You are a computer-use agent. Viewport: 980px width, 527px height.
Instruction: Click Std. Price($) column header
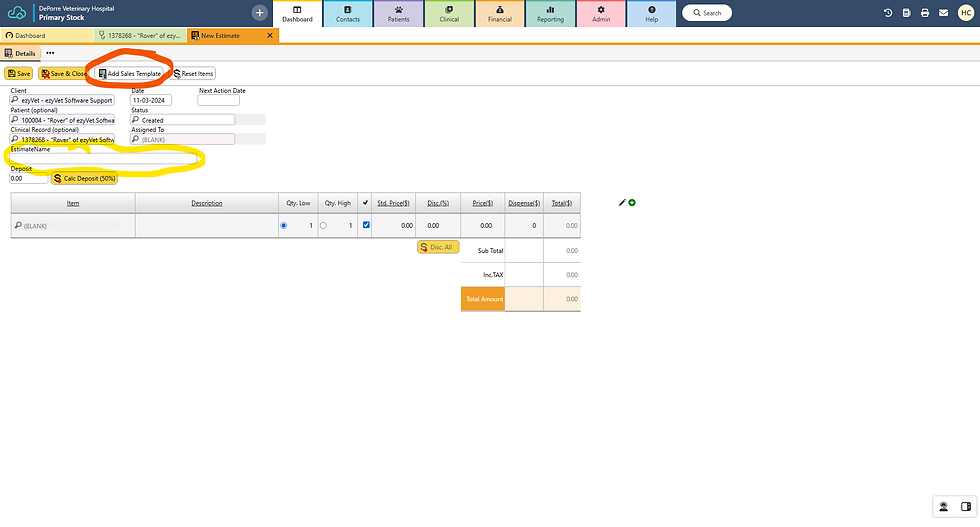tap(393, 203)
